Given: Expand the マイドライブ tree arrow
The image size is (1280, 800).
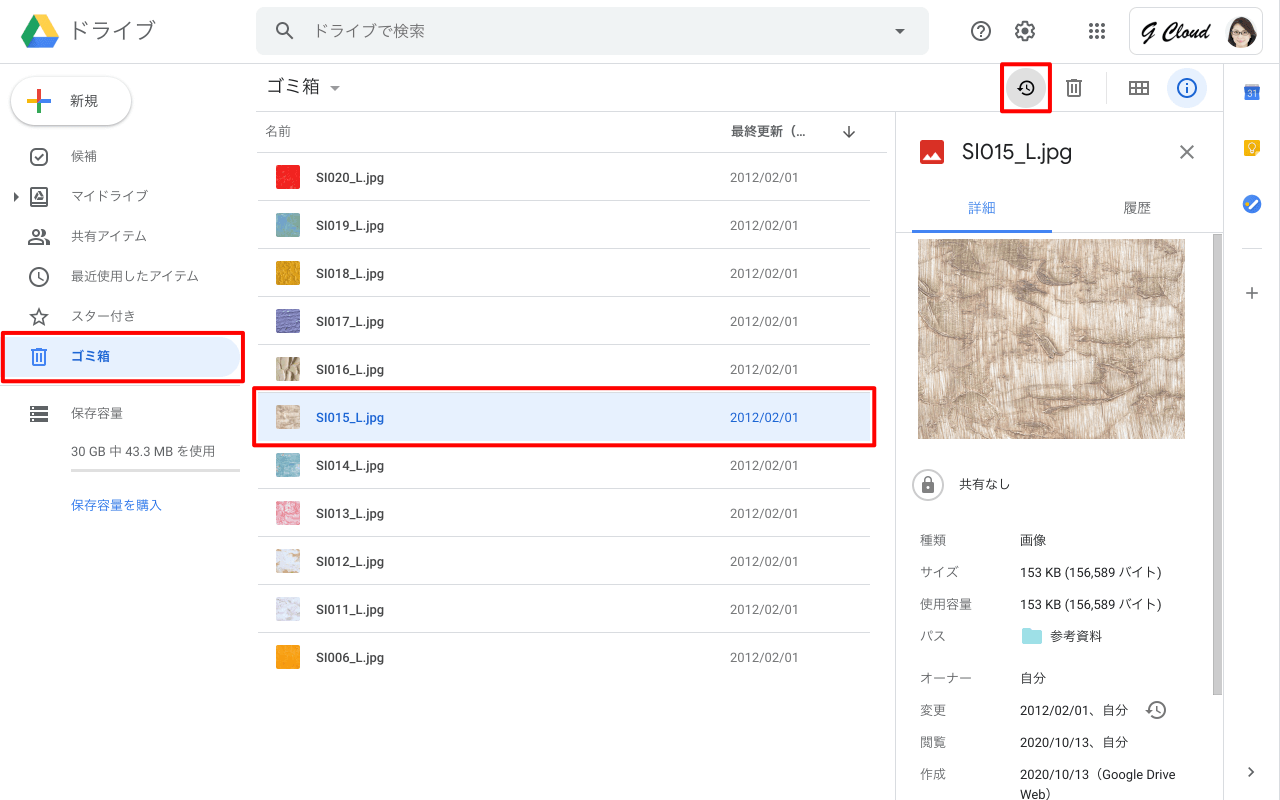Looking at the screenshot, I should coord(16,196).
